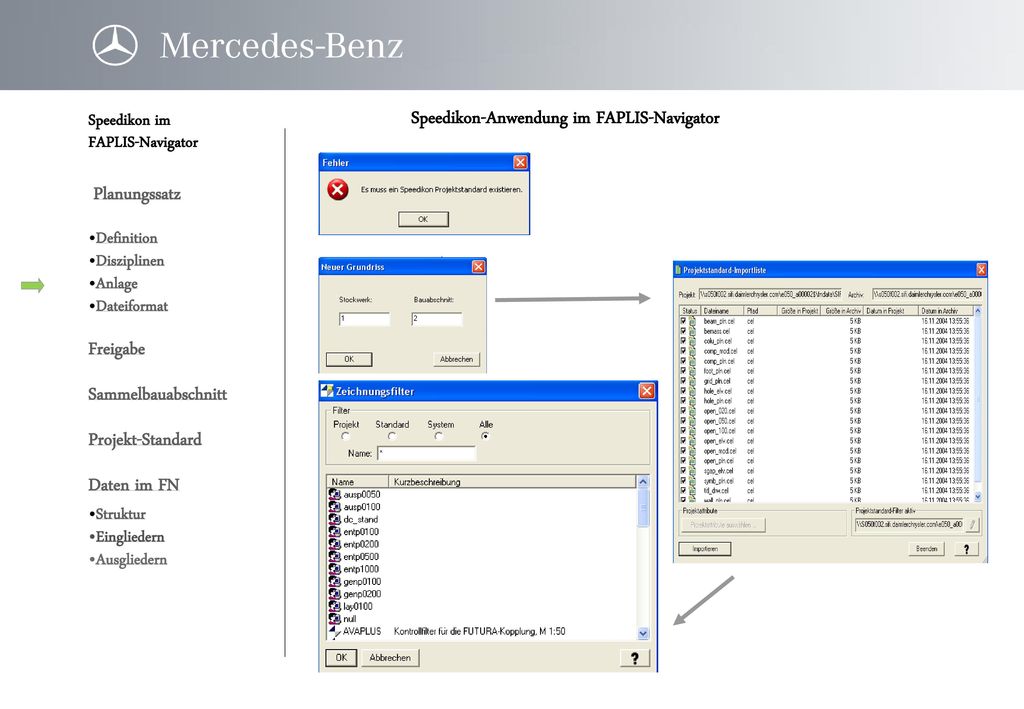1024x709 pixels.
Task: Click pencil edit icon beside Projektstandard-Filter path
Action: coord(972,524)
